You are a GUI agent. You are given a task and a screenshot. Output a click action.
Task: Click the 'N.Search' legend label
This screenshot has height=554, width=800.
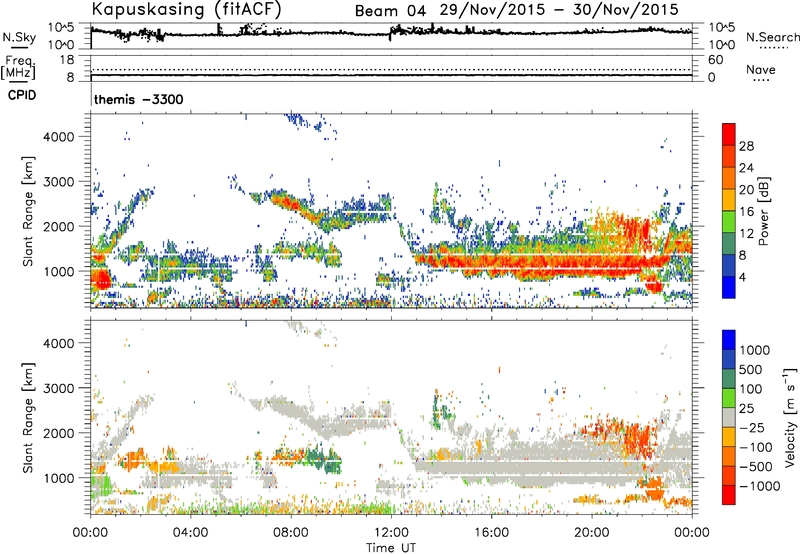point(772,37)
